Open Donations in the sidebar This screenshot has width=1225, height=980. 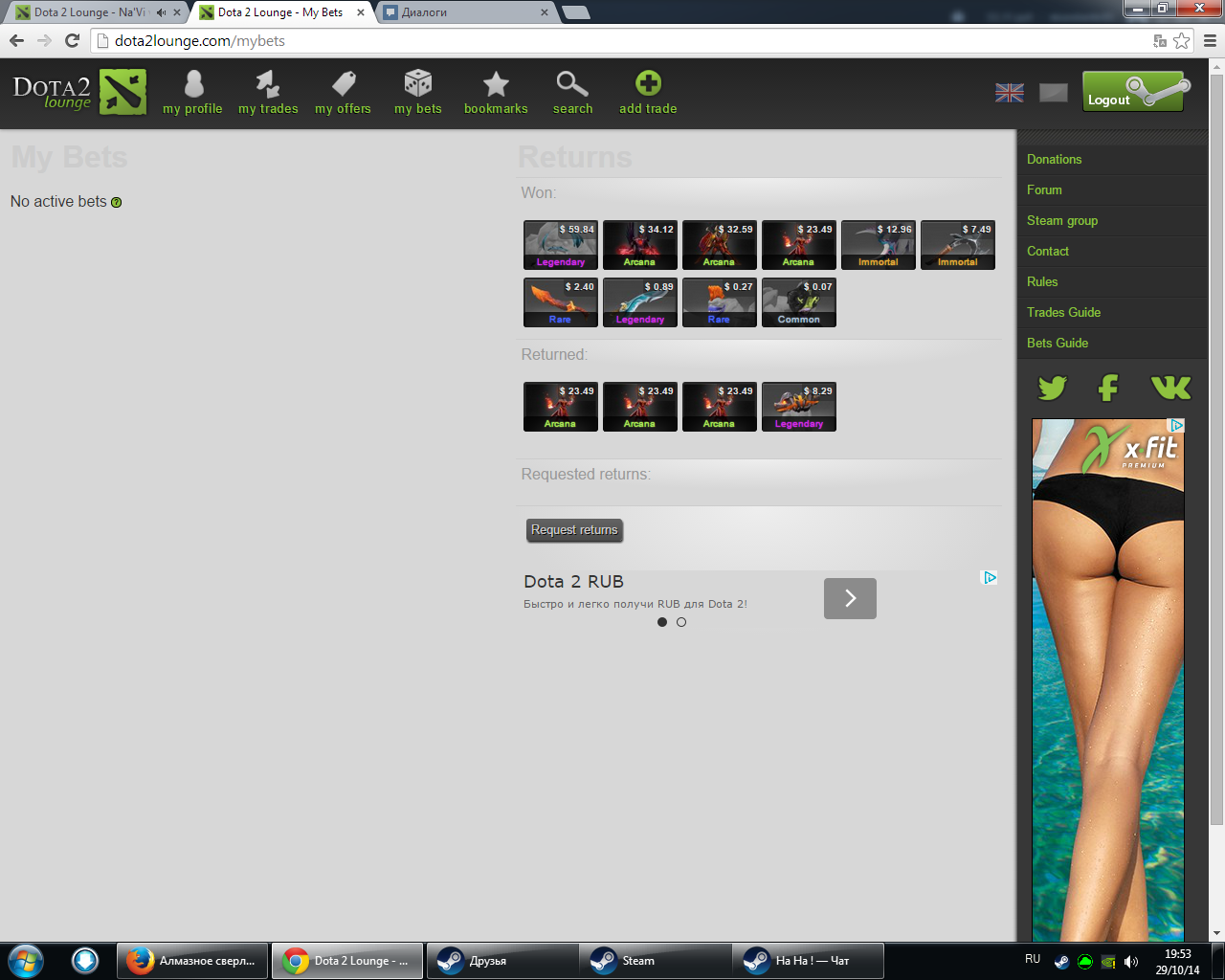tap(1112, 160)
